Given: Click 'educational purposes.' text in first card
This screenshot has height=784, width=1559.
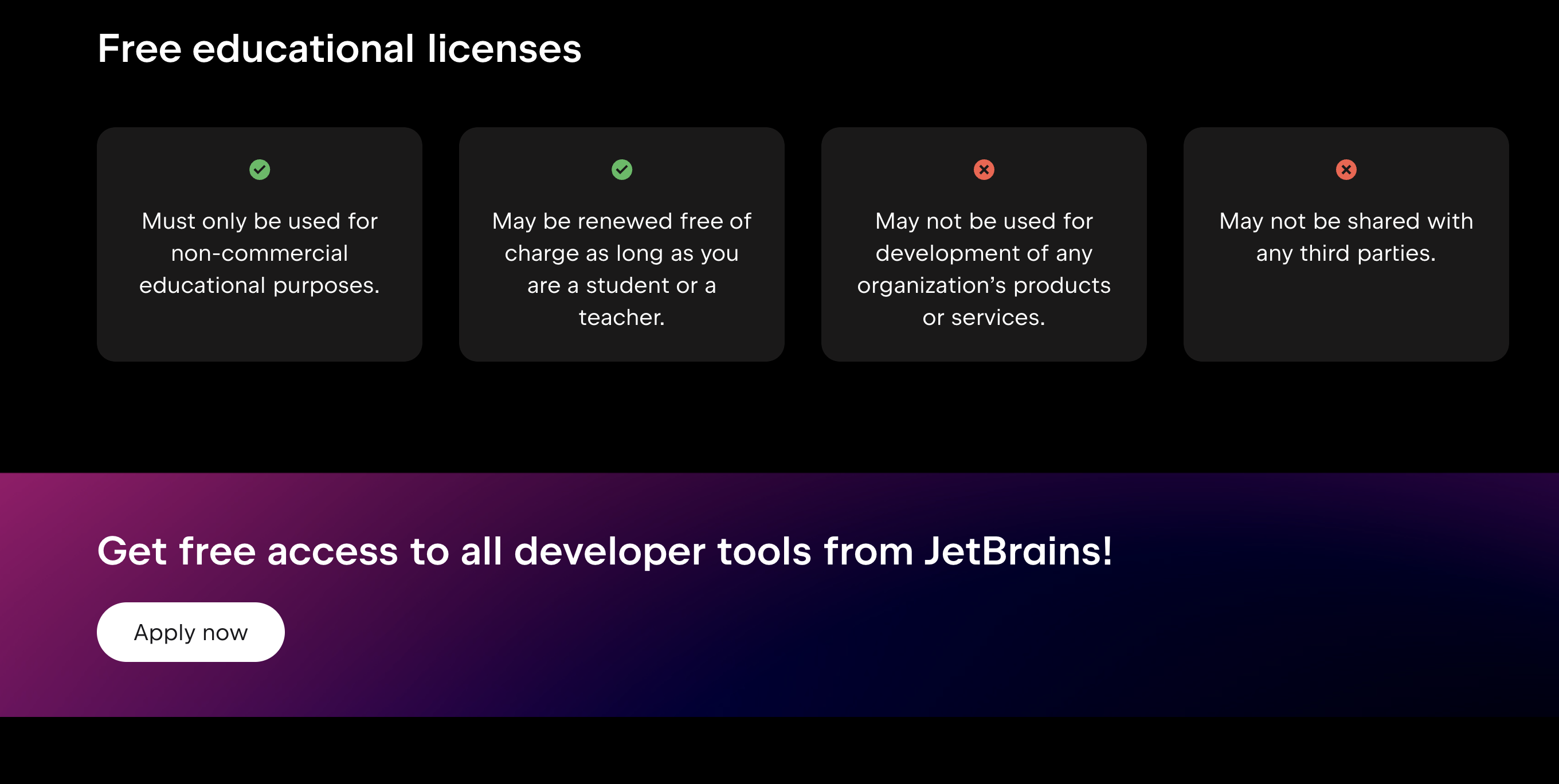Looking at the screenshot, I should coord(260,285).
